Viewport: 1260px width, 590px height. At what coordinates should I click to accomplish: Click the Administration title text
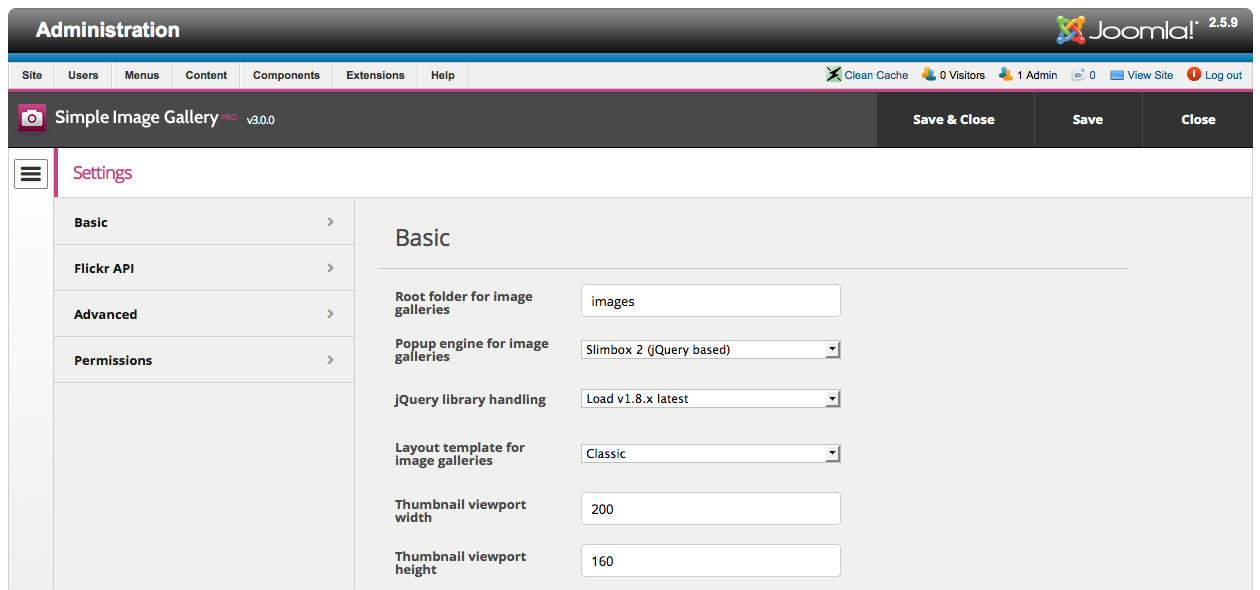[x=108, y=30]
